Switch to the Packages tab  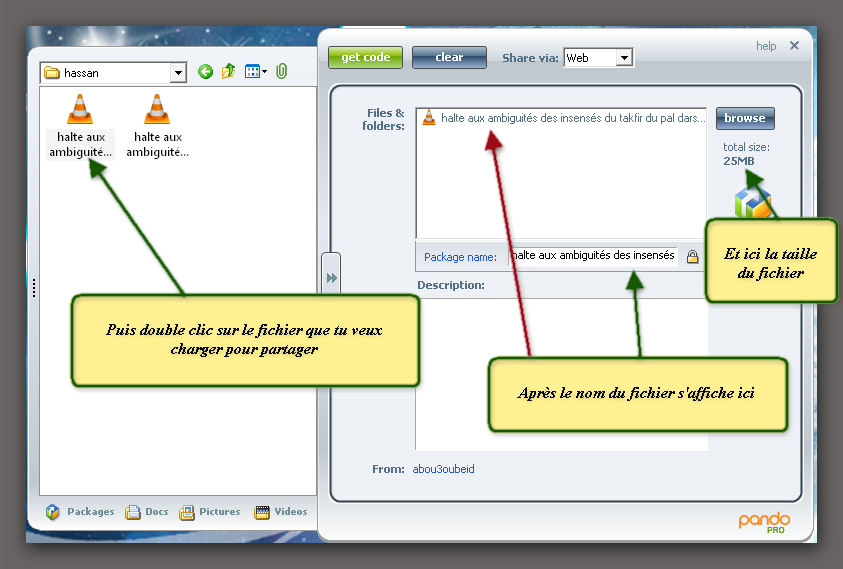point(80,512)
